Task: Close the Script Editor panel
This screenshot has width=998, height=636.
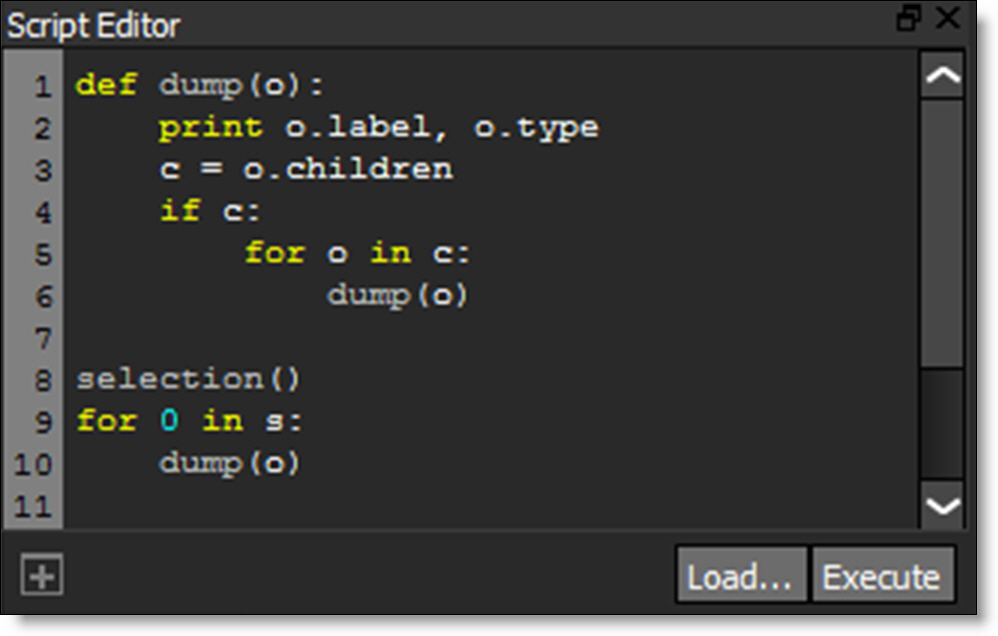Action: click(x=946, y=18)
